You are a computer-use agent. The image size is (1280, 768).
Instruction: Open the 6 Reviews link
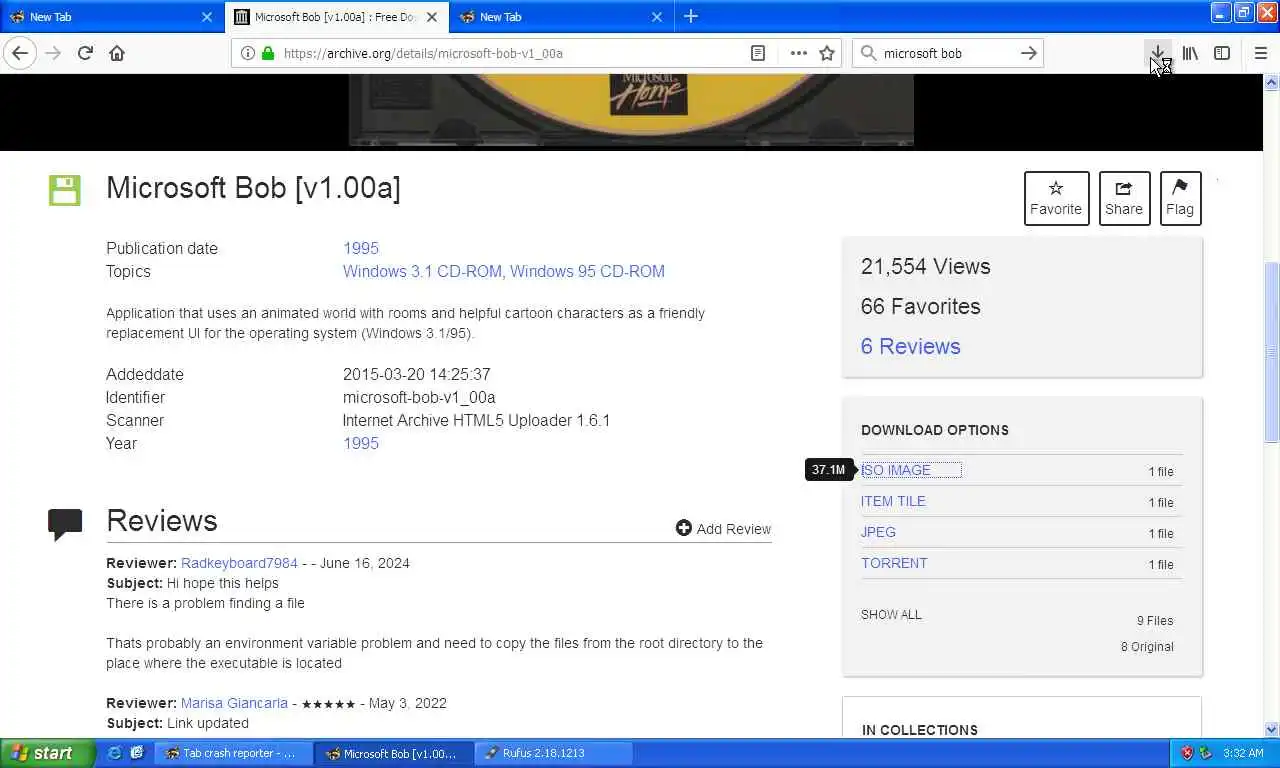(x=910, y=346)
